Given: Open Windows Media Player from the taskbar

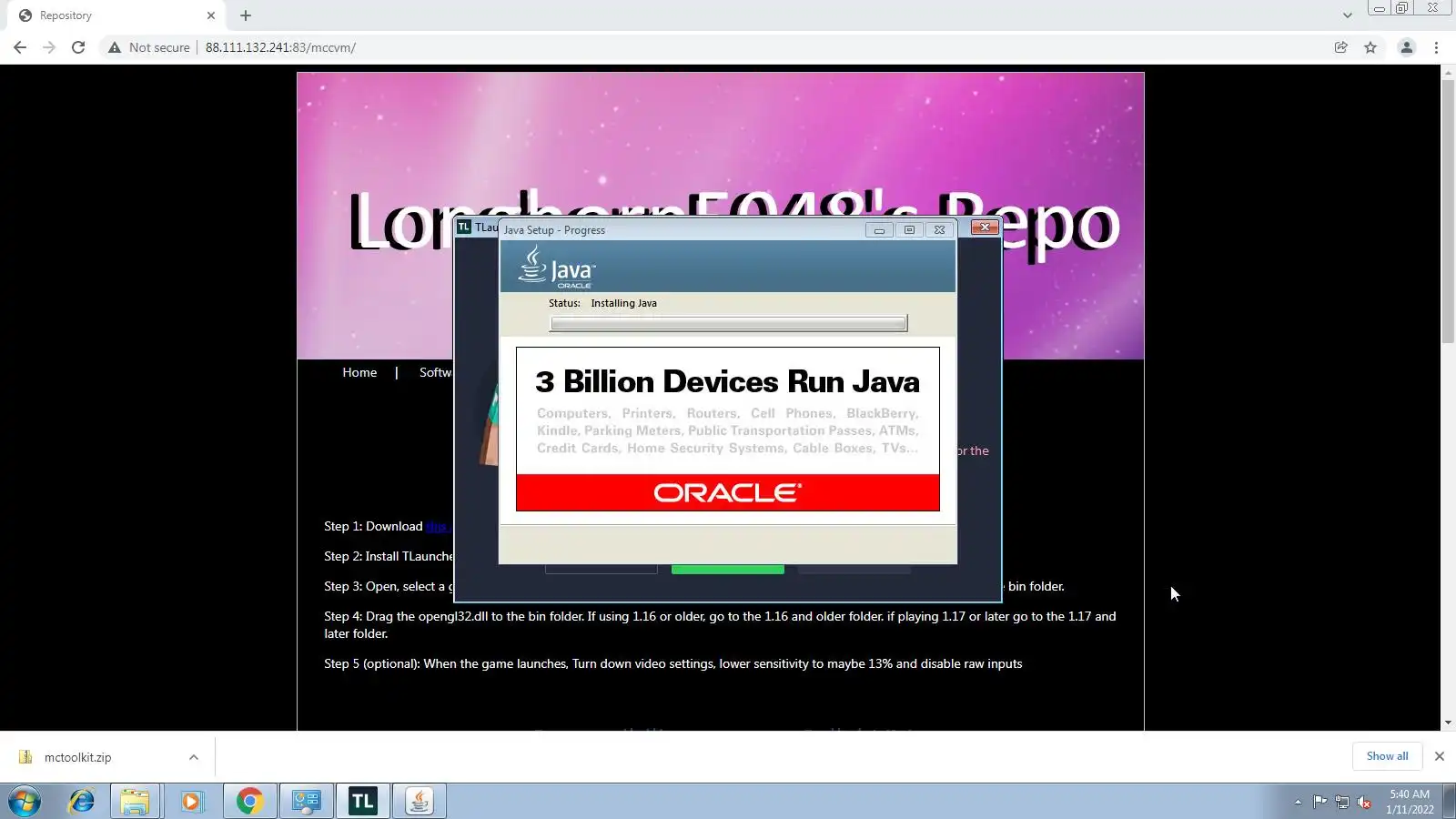Looking at the screenshot, I should click(192, 802).
